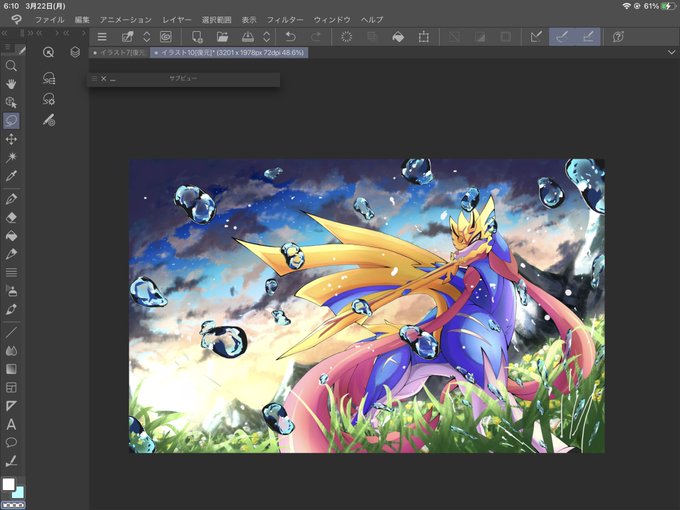
Task: Open the Layer palette stack icon
Action: coord(75,52)
